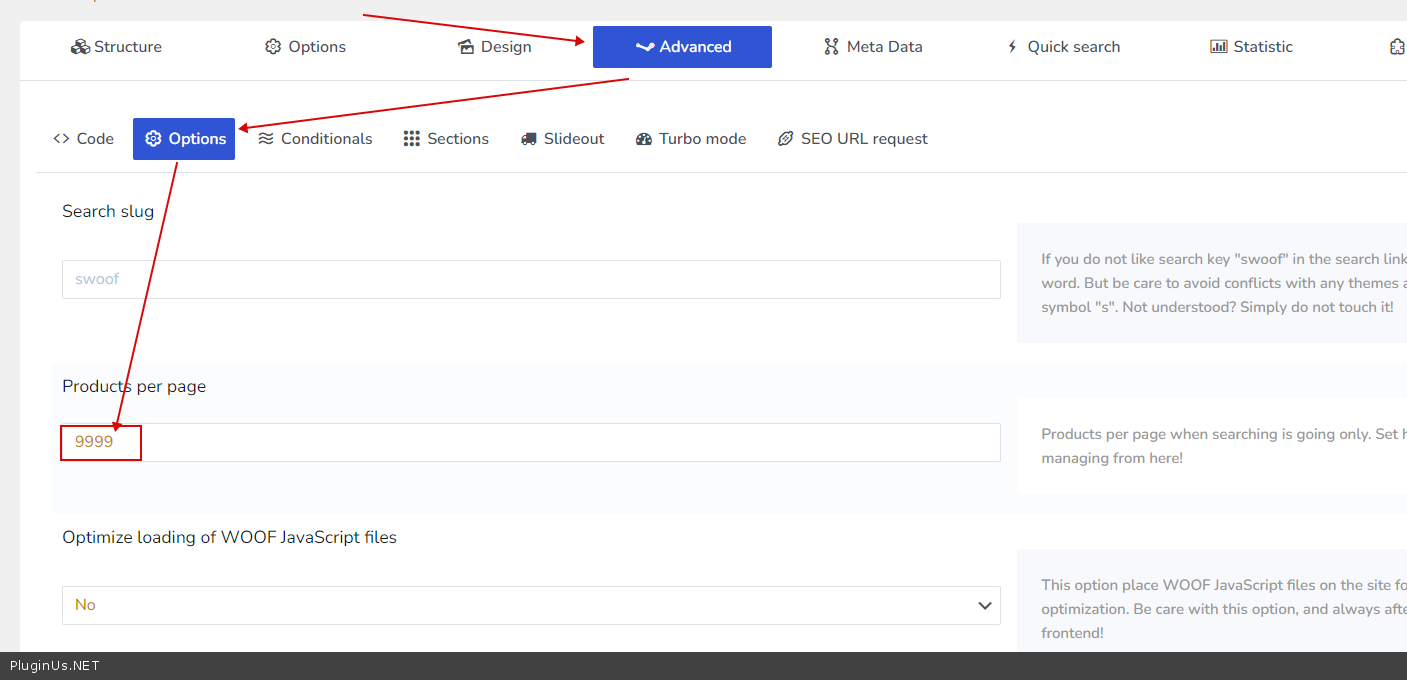Click the Products per page field

[530, 442]
